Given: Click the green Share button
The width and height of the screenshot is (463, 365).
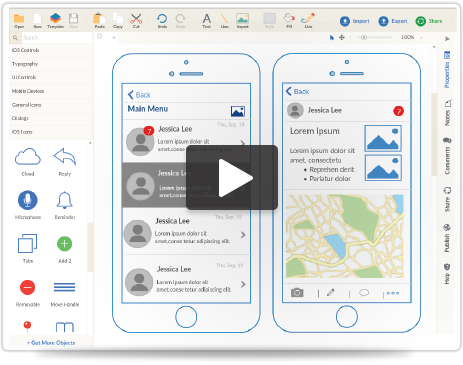Looking at the screenshot, I should click(429, 21).
